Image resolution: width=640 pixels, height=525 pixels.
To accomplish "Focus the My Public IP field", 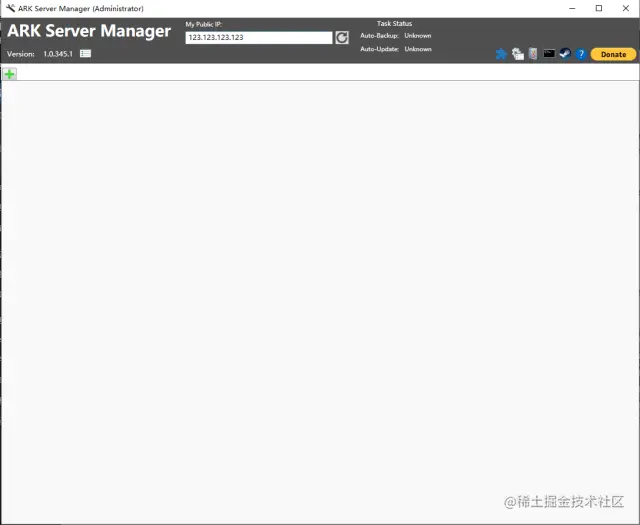I will 259,38.
